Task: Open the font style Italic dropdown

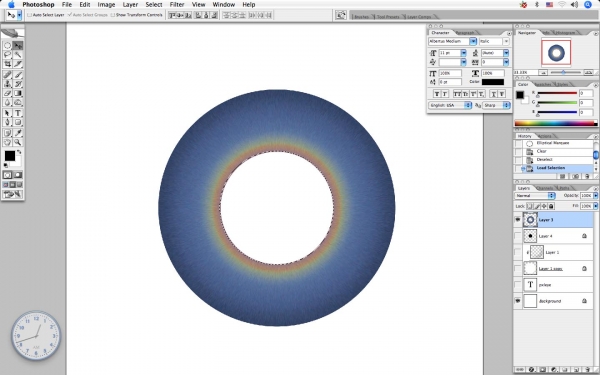Action: click(x=506, y=41)
